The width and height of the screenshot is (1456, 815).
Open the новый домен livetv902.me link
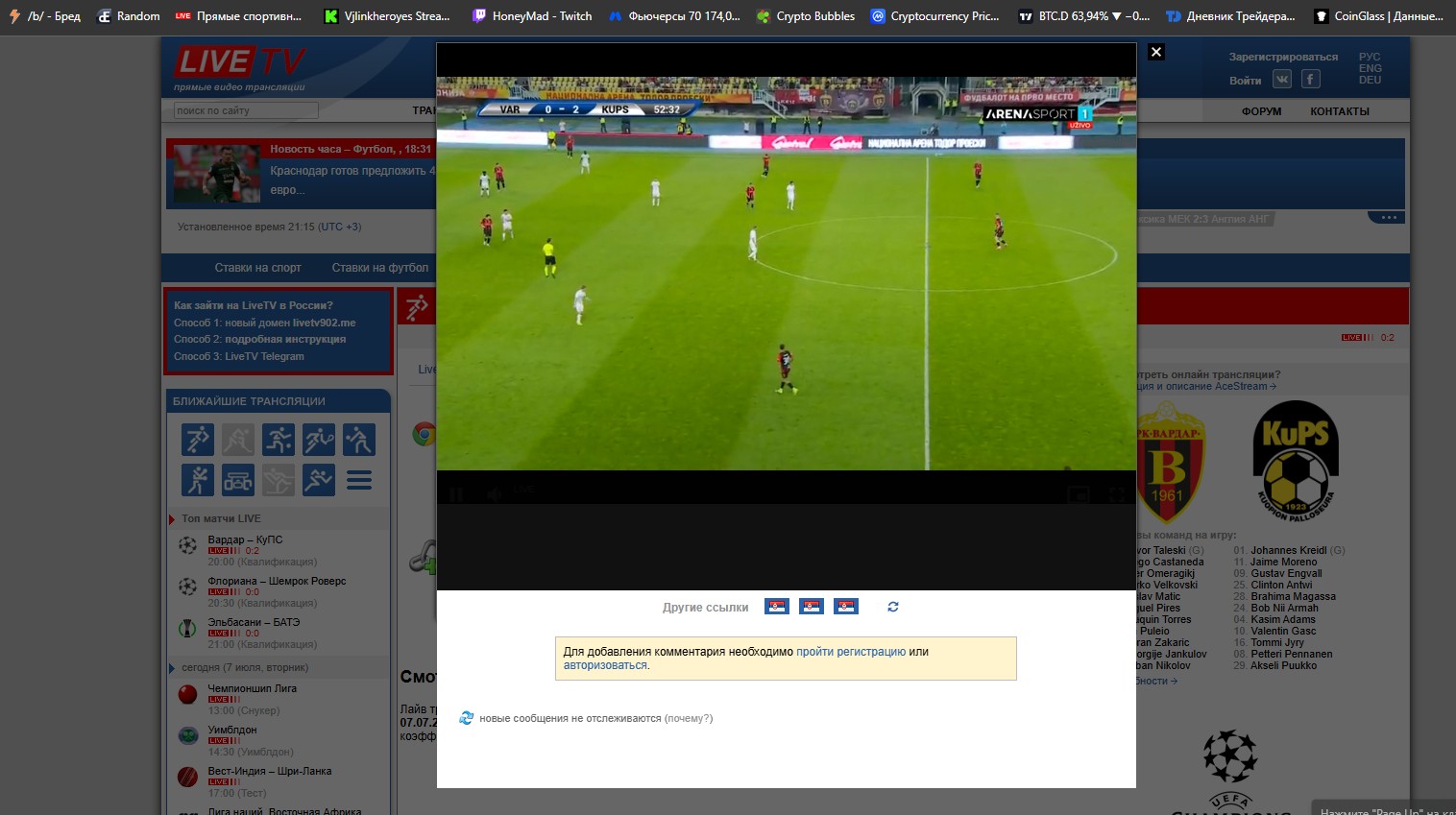(290, 323)
